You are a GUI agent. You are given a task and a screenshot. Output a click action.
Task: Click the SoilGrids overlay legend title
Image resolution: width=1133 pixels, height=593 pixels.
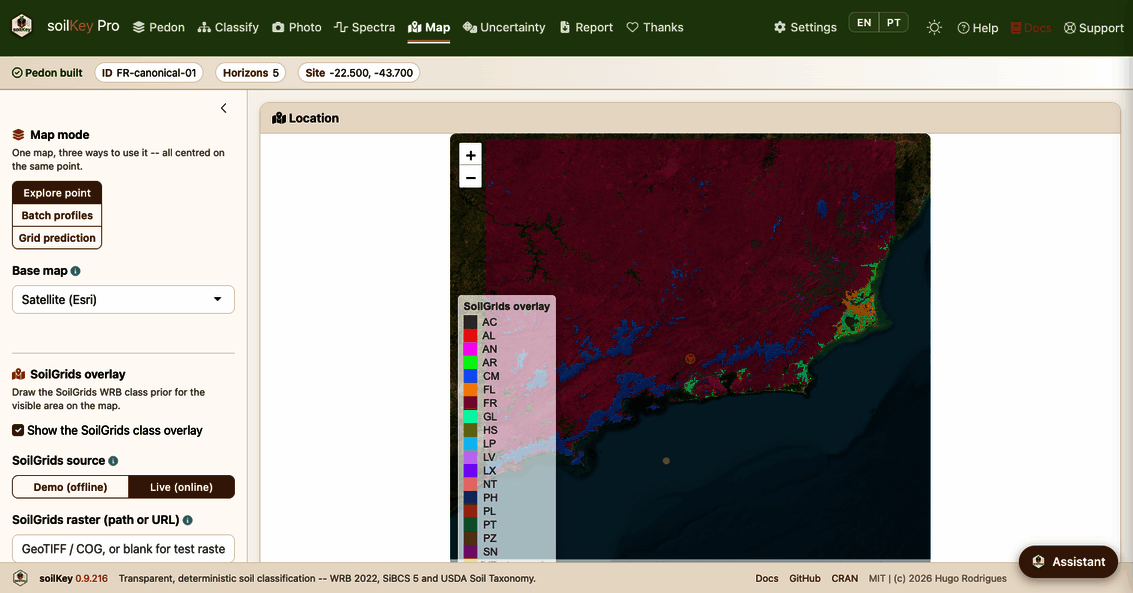(507, 306)
